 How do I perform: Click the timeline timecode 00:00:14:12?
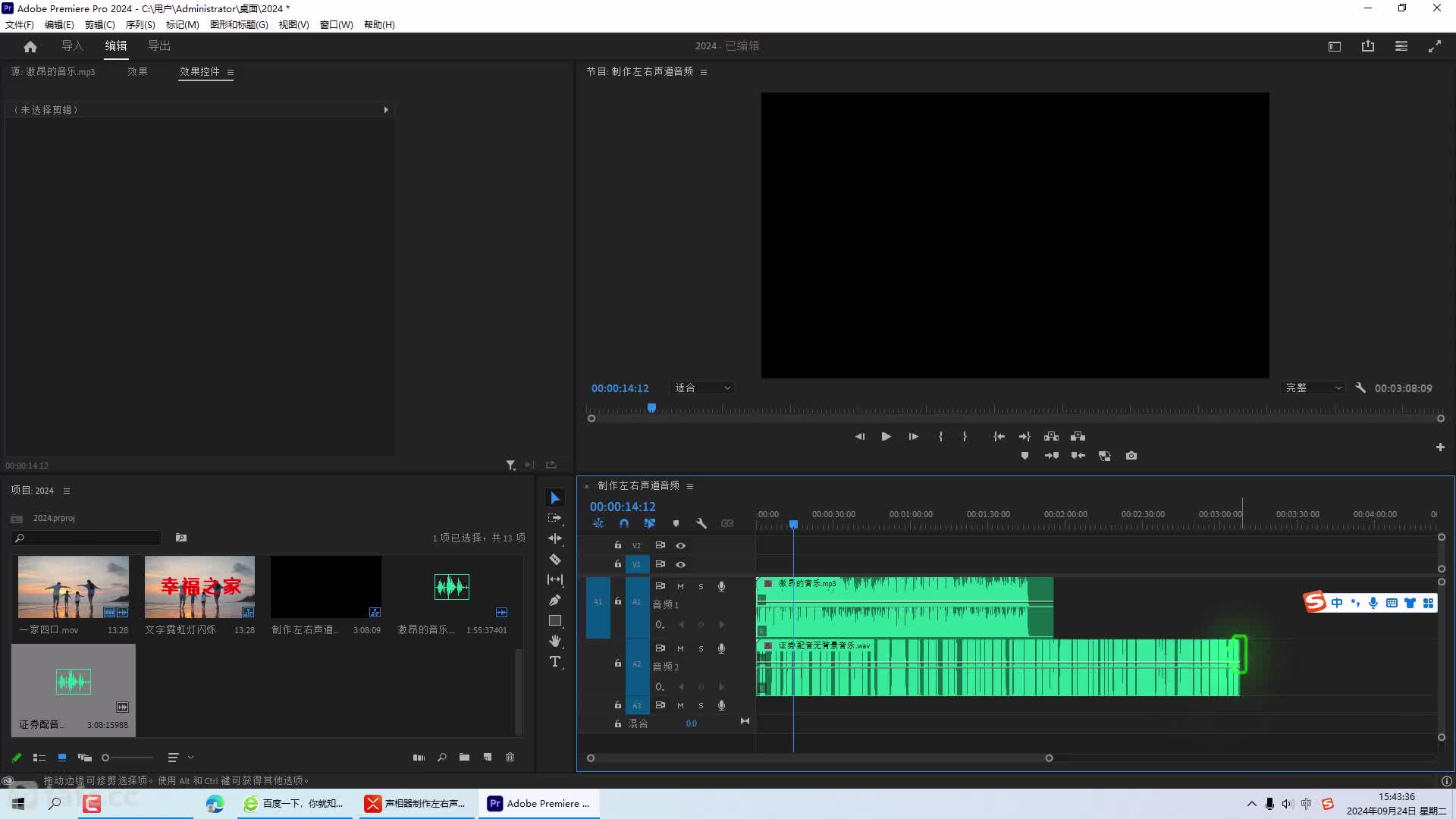click(623, 507)
